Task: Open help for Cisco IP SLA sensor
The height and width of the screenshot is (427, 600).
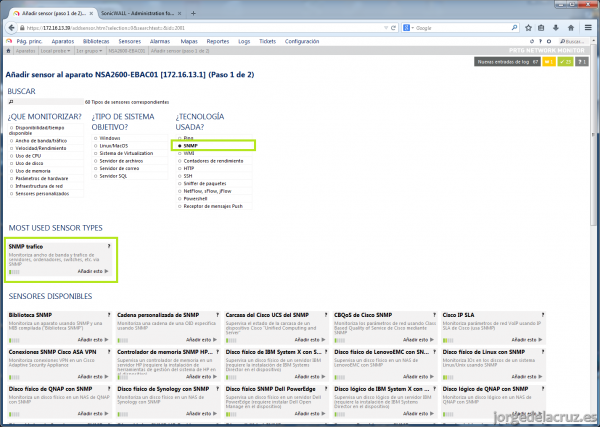Action: click(543, 315)
